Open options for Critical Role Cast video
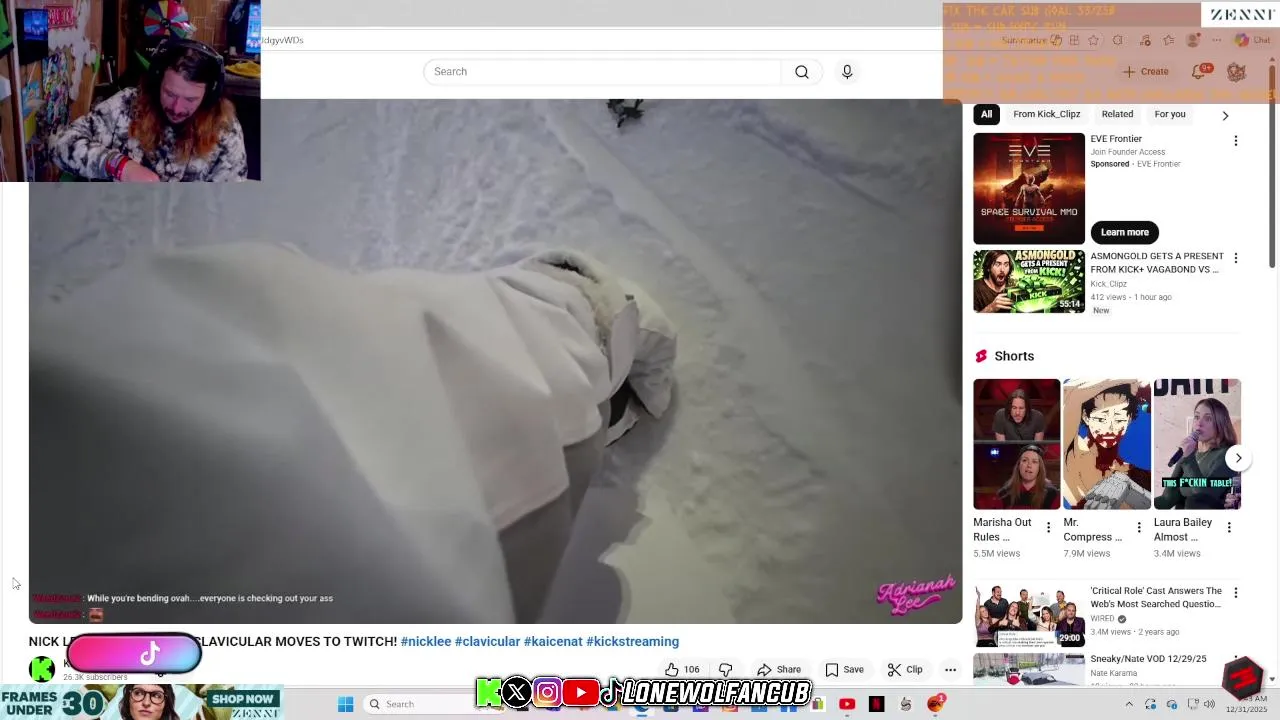 point(1236,593)
